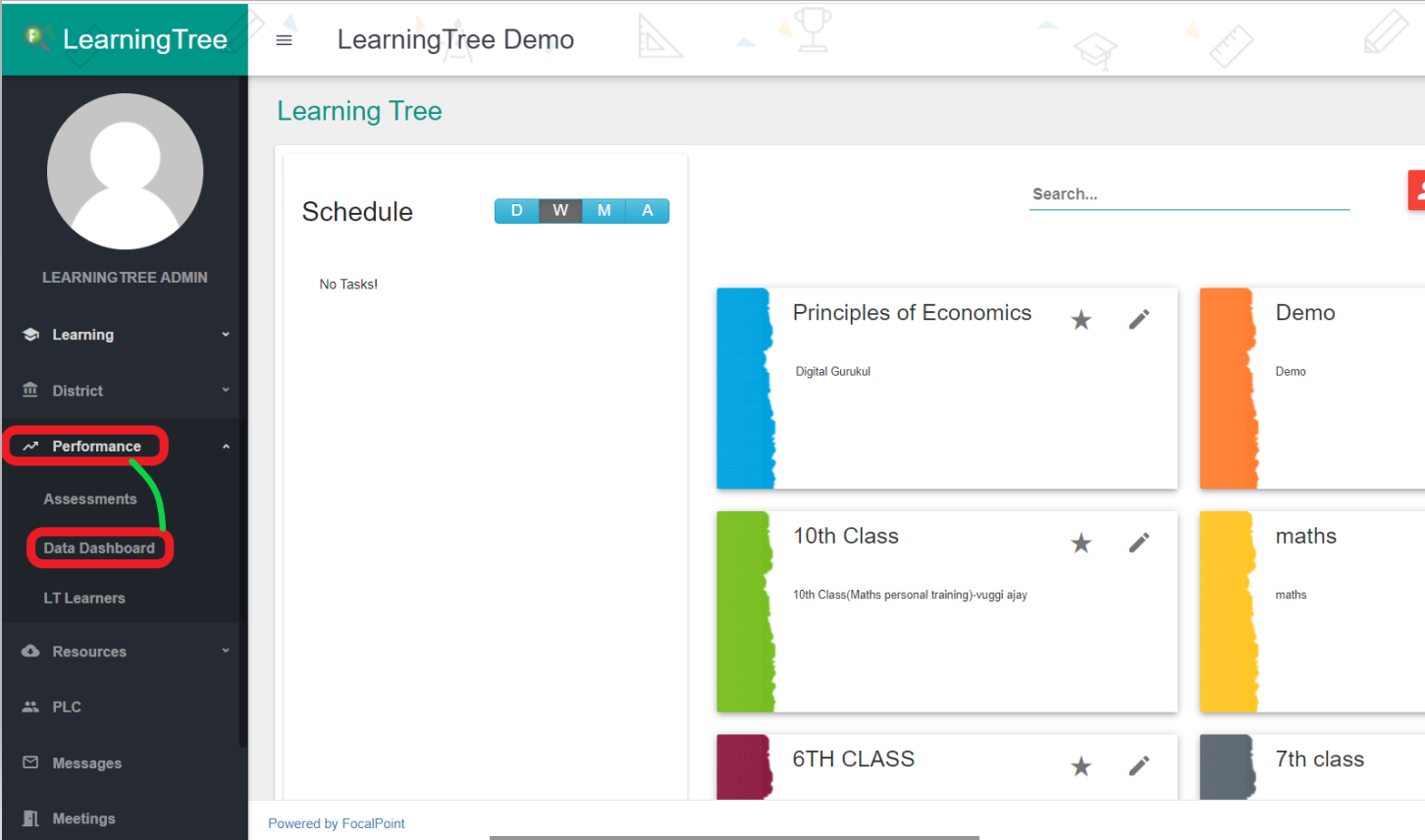Click the Search input field
Image resolution: width=1425 pixels, height=840 pixels.
click(x=1188, y=194)
